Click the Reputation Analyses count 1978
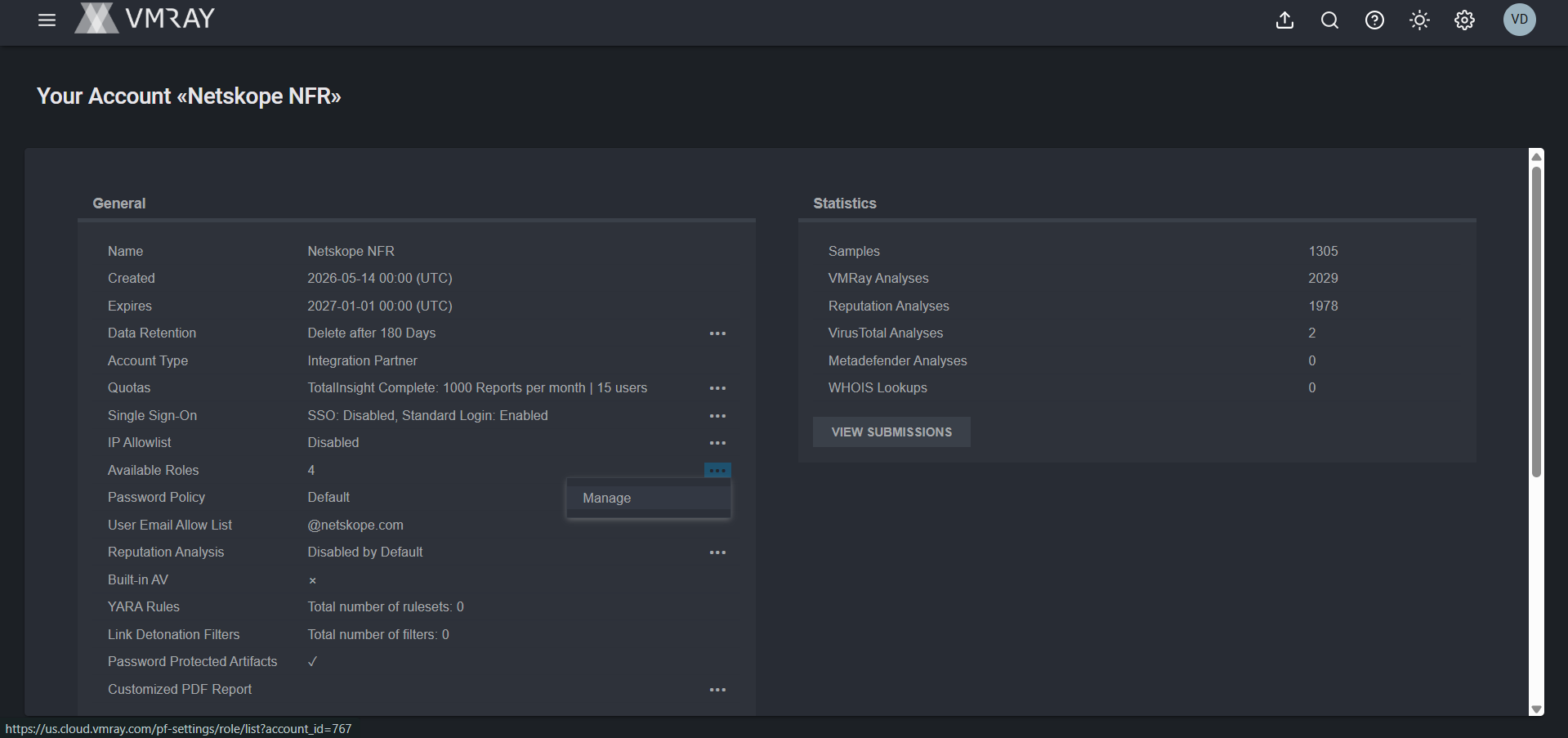The width and height of the screenshot is (1568, 738). tap(1323, 306)
